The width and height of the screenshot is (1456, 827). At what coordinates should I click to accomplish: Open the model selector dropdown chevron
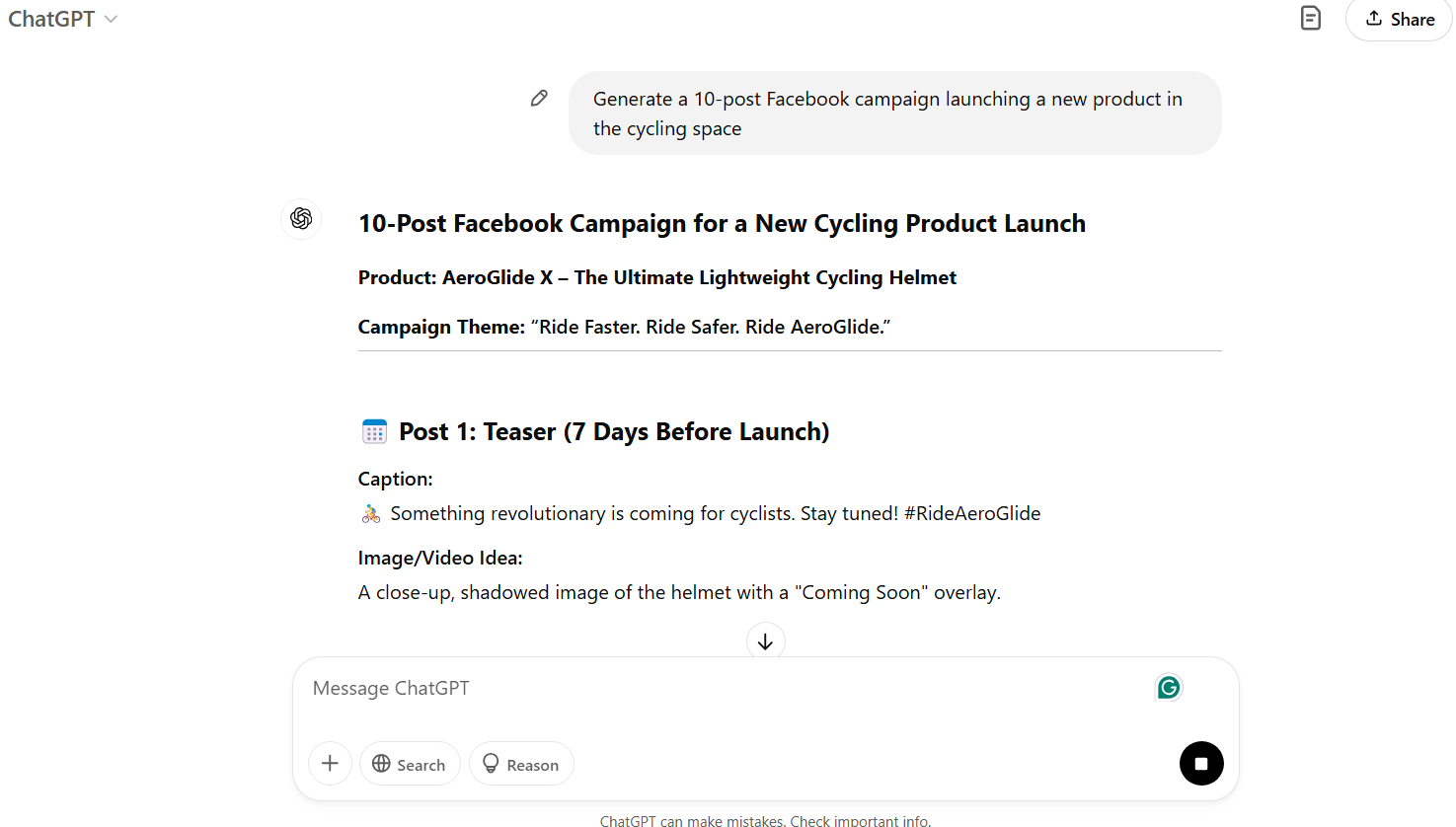(x=110, y=19)
